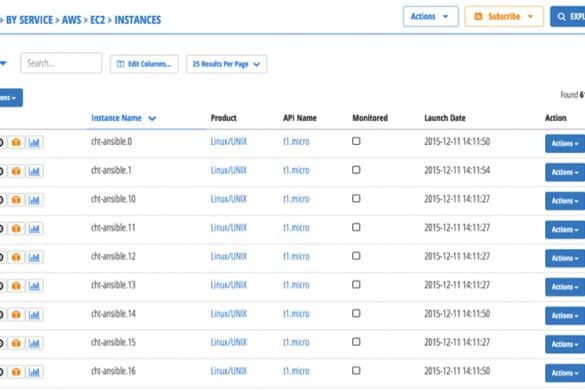Open the bar chart icon for cht-ansible.11

(34, 228)
